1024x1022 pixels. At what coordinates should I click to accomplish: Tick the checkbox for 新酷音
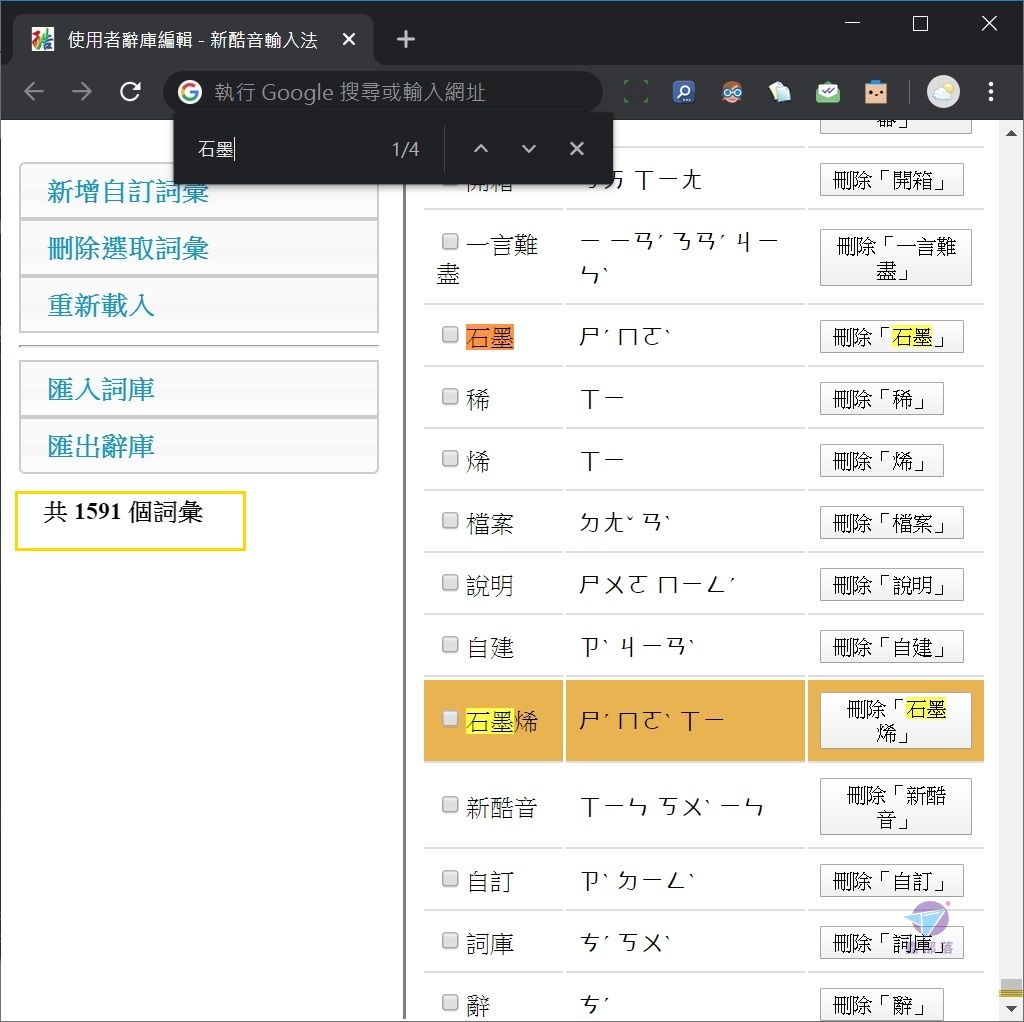(450, 805)
